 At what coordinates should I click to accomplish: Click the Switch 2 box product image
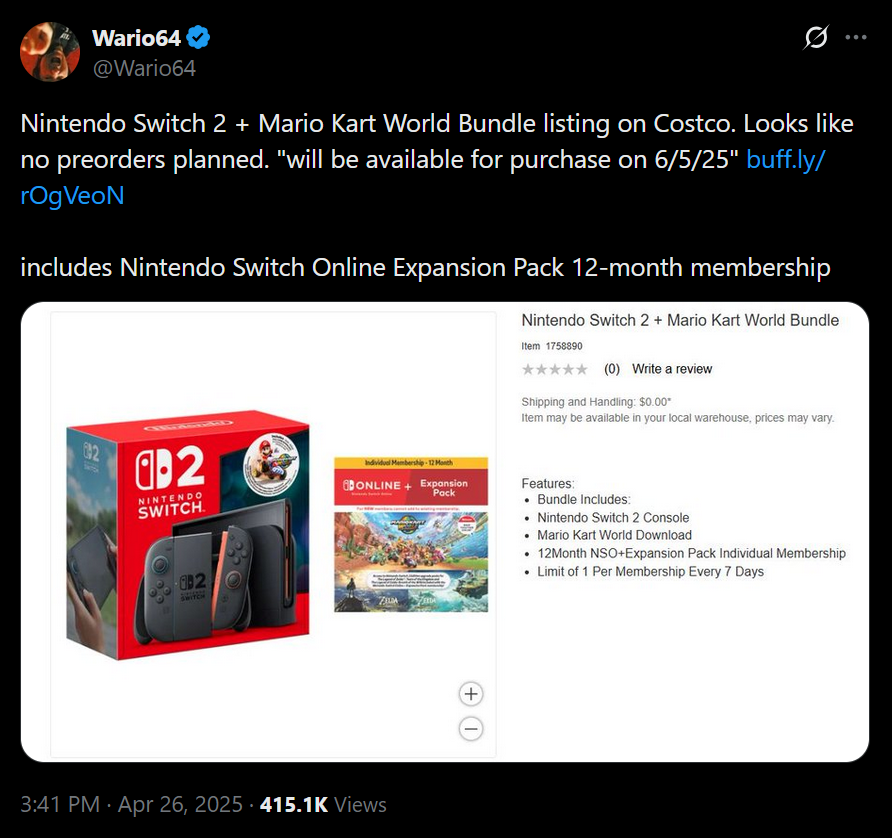click(x=188, y=535)
